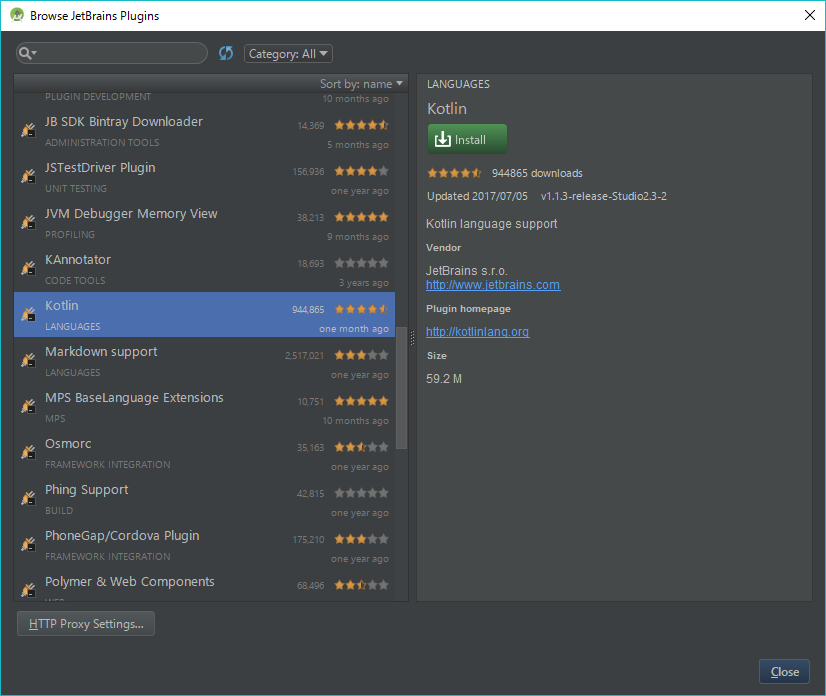Click the Kotlin plugin icon in the list
Image resolution: width=826 pixels, height=696 pixels.
28,314
